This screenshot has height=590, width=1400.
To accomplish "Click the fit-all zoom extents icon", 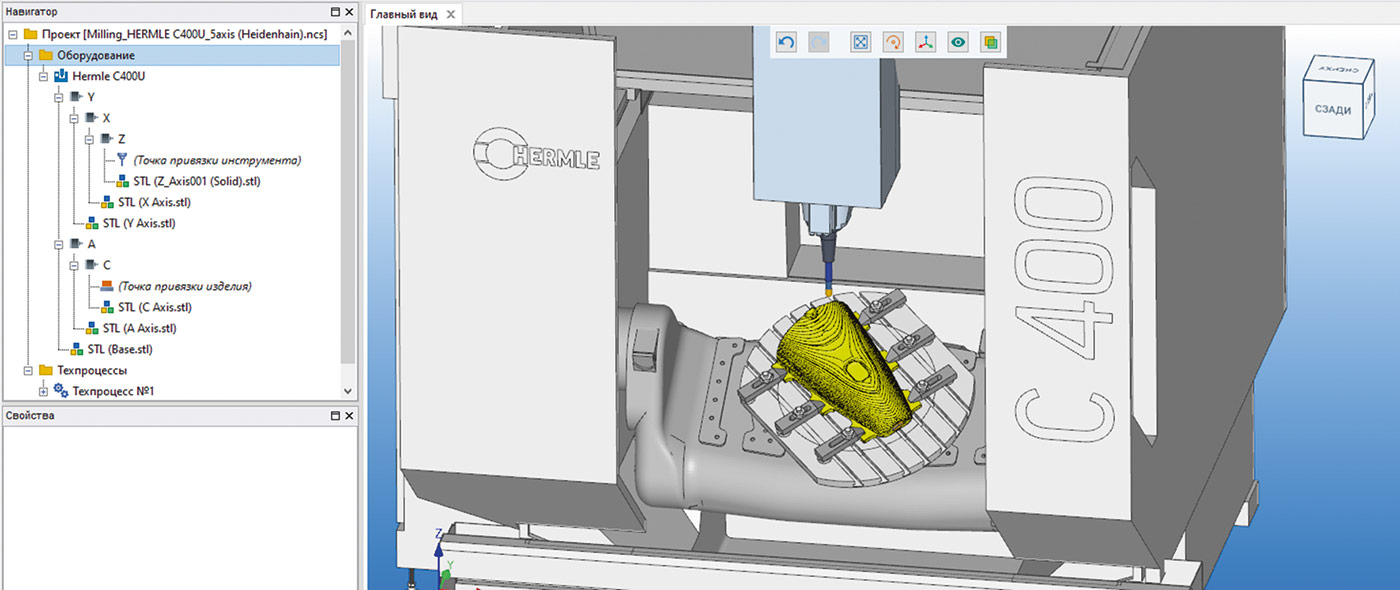I will [860, 43].
